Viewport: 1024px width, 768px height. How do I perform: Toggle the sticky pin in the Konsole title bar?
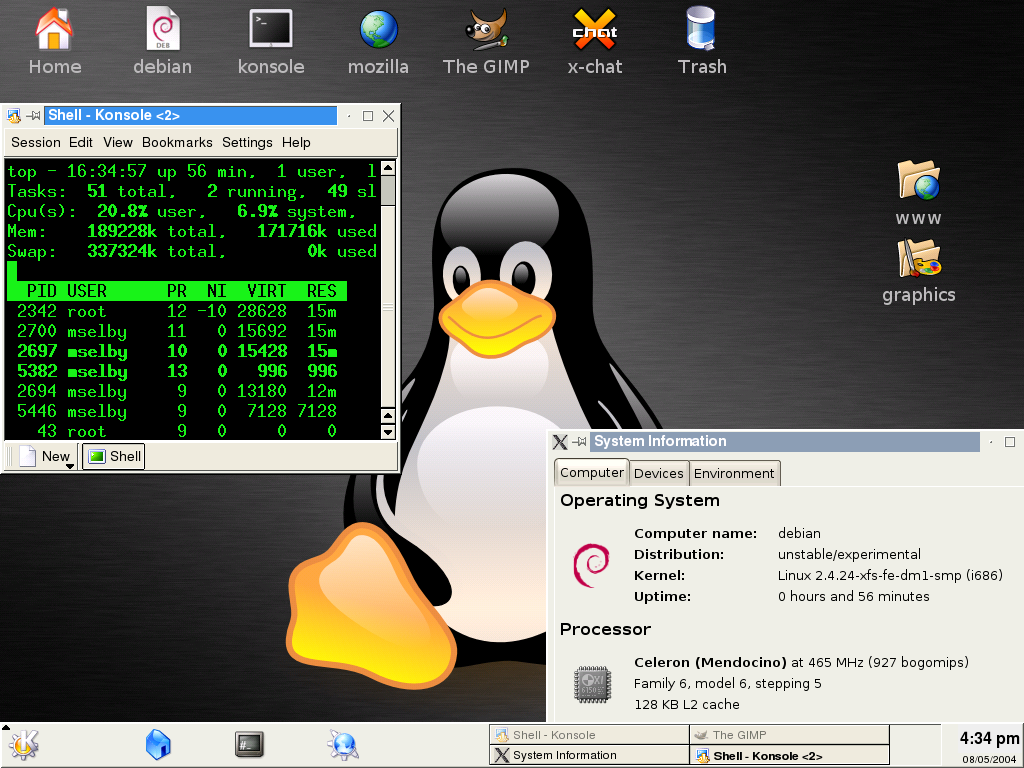pos(33,116)
